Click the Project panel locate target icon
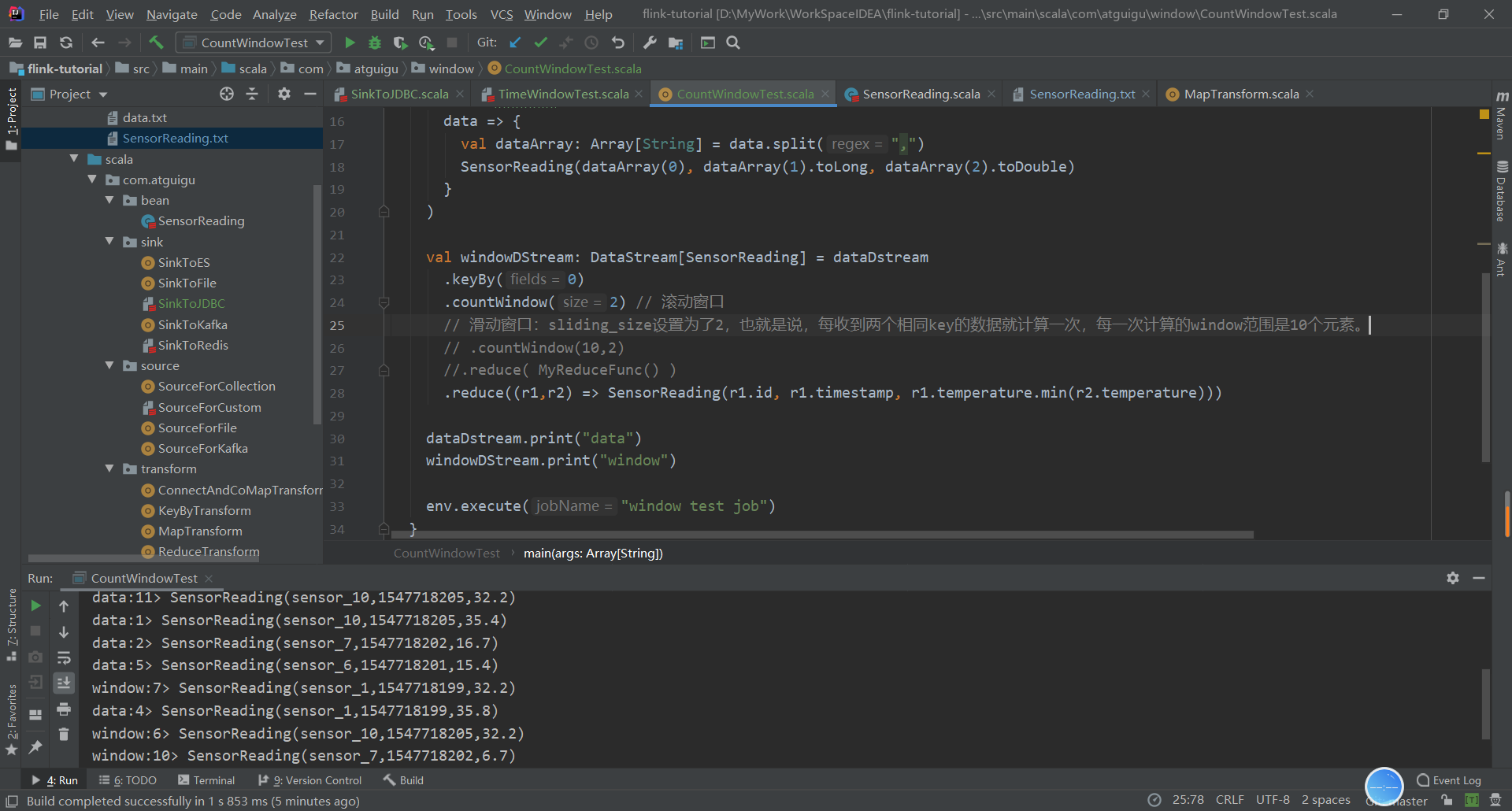Viewport: 1512px width, 811px height. tap(227, 94)
